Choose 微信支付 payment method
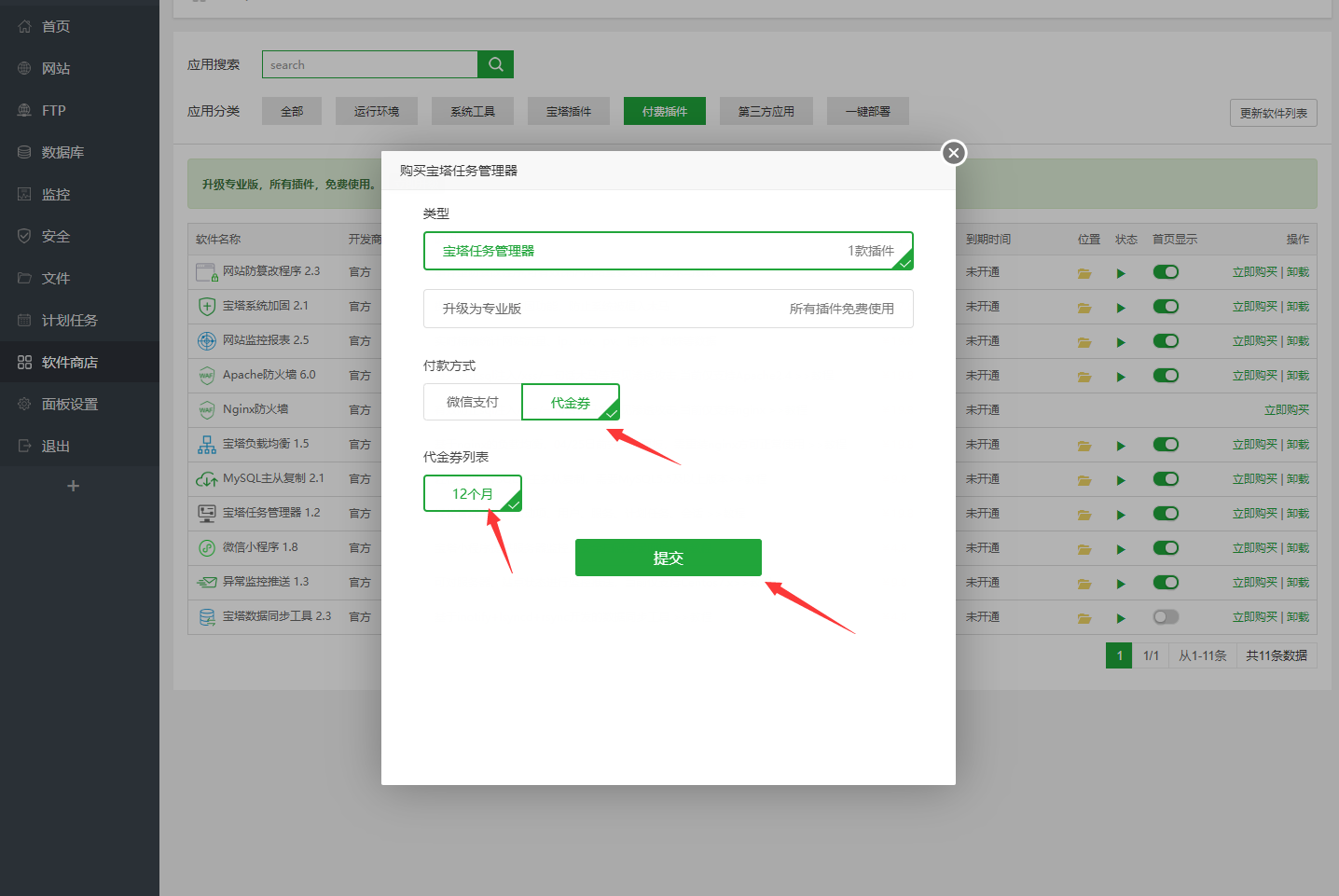The image size is (1339, 896). click(473, 402)
